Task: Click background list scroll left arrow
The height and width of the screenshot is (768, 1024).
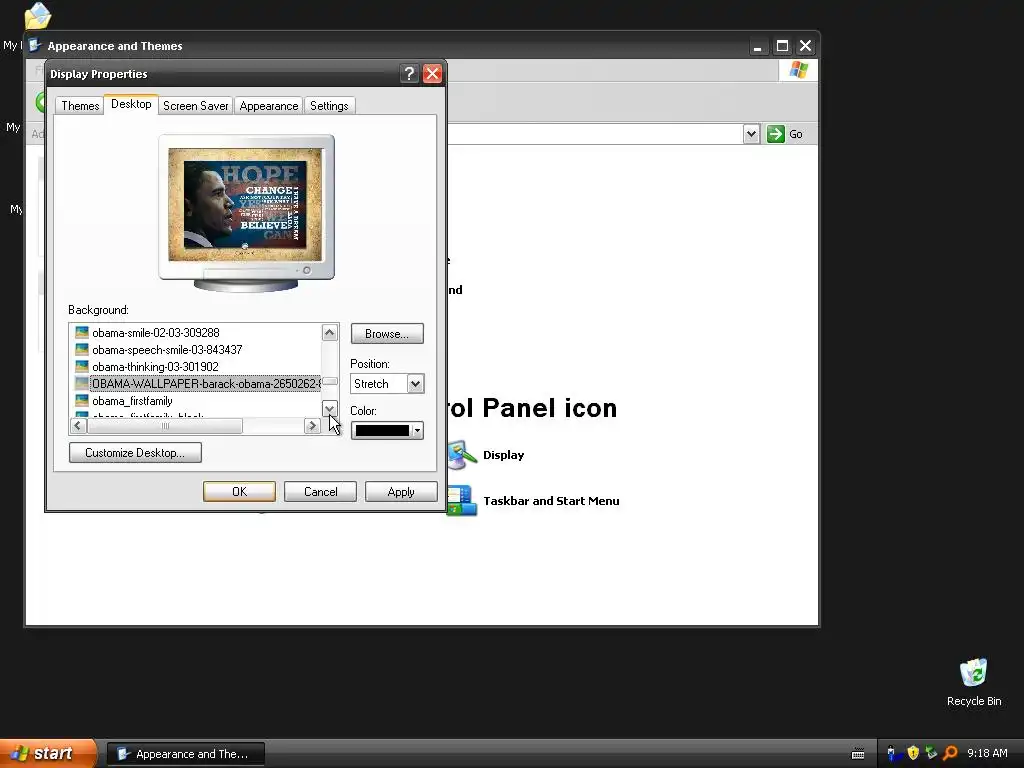Action: [78, 426]
